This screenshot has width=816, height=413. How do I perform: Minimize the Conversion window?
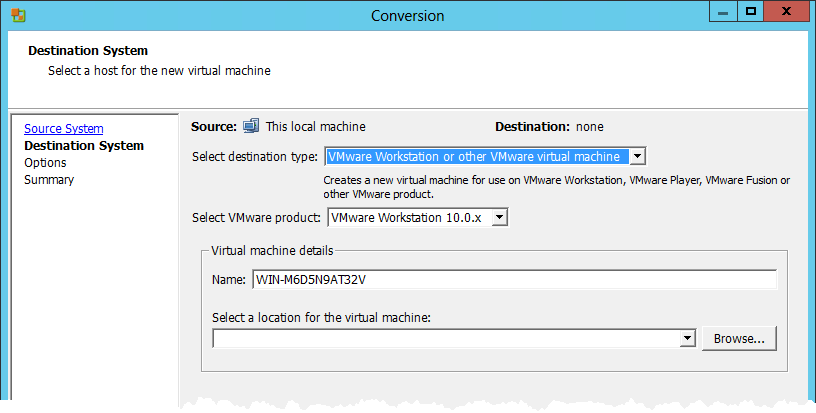pos(722,12)
